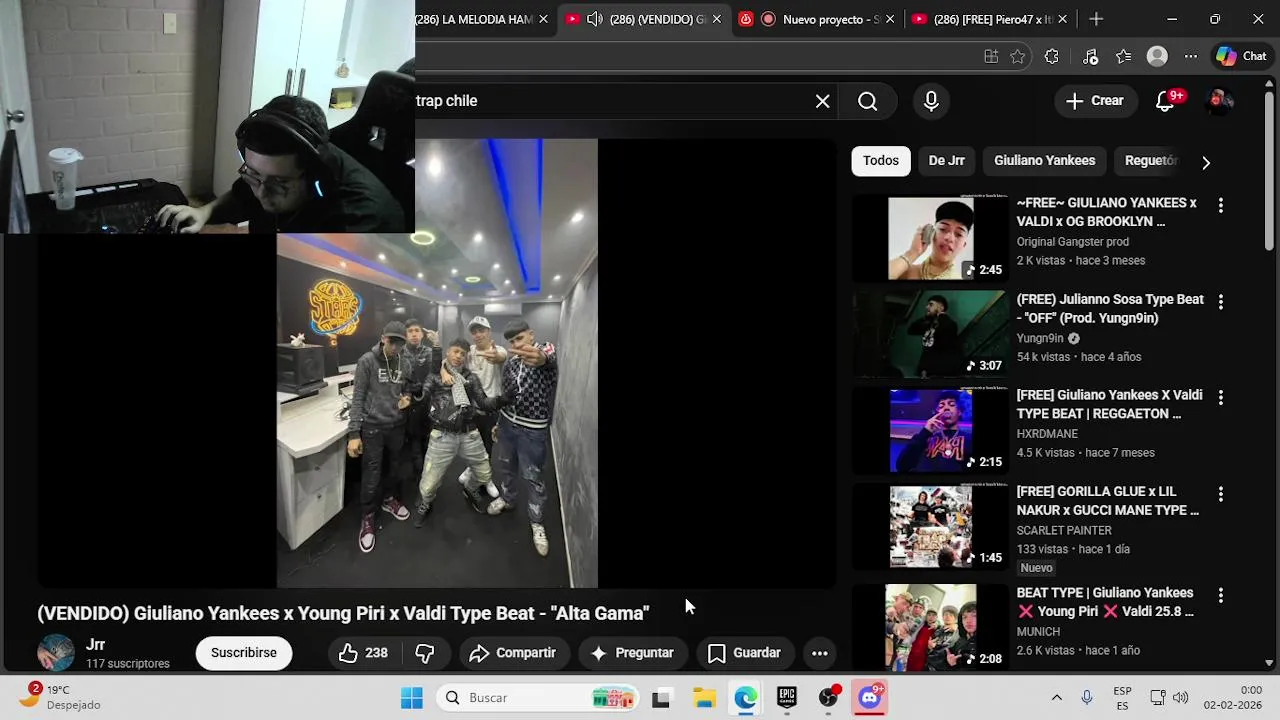Open more actions ellipsis under the video
Image resolution: width=1280 pixels, height=720 pixels.
coord(819,653)
